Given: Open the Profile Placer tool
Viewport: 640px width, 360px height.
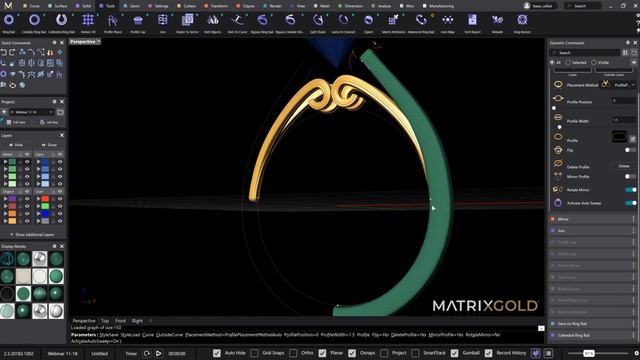Looking at the screenshot, I should pos(113,23).
